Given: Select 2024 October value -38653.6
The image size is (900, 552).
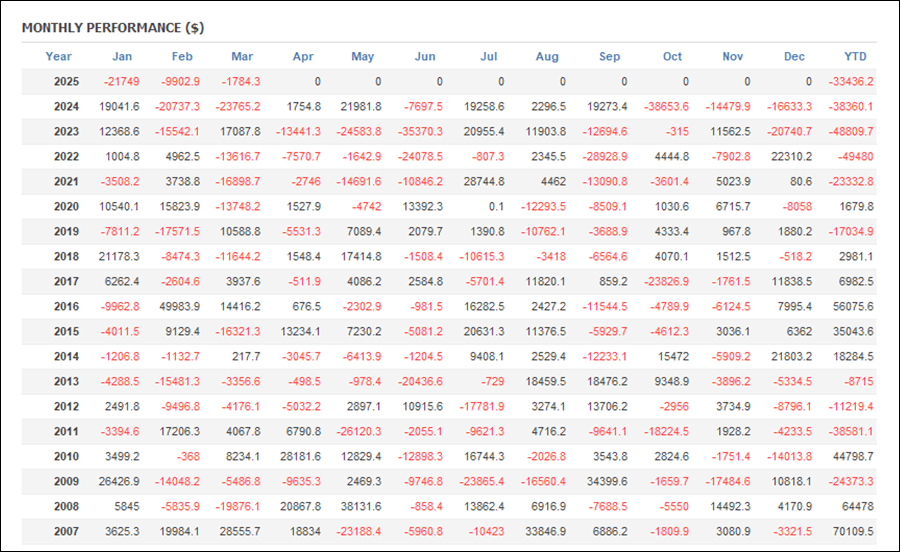Looking at the screenshot, I should [666, 107].
